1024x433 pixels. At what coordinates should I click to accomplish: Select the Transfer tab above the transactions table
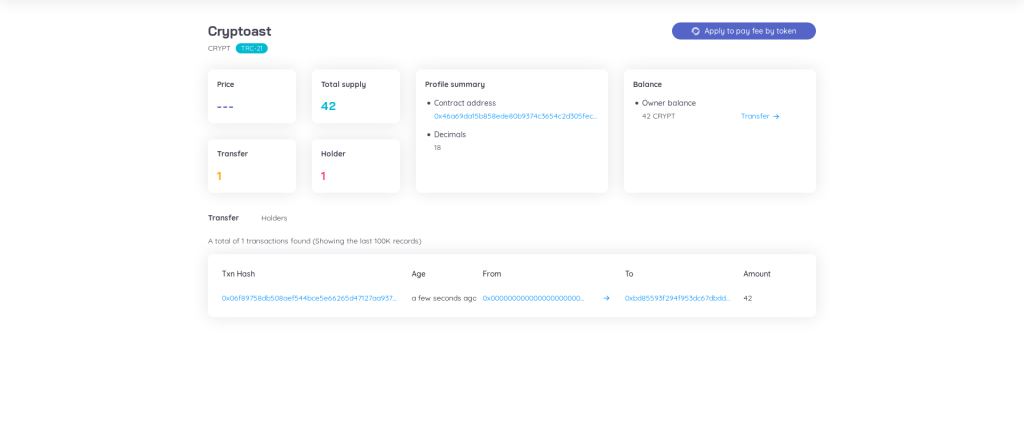point(223,218)
